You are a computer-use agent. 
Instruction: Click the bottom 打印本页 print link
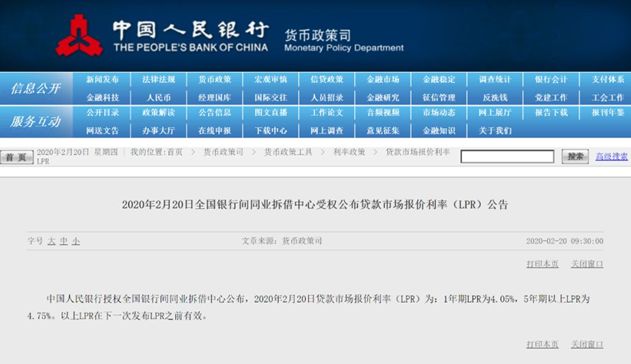click(542, 344)
